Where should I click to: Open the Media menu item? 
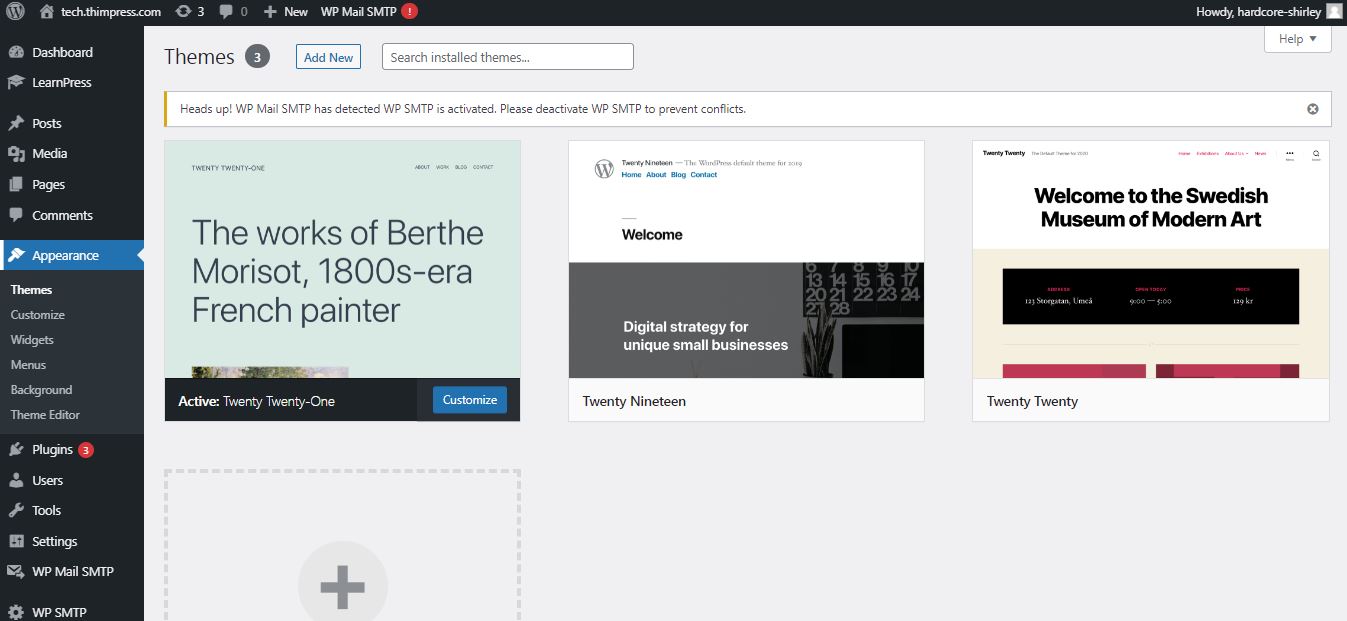pos(72,154)
